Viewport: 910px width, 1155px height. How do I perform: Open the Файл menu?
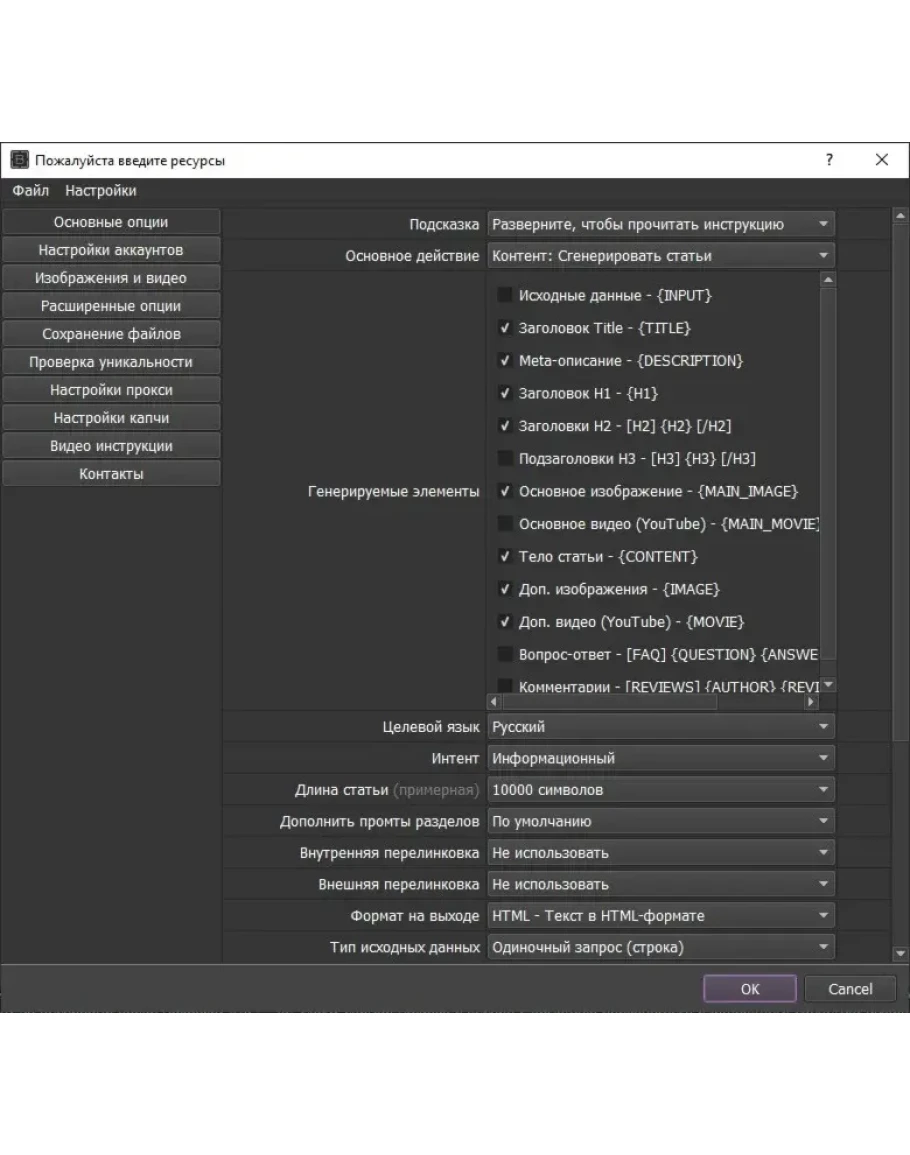30,191
